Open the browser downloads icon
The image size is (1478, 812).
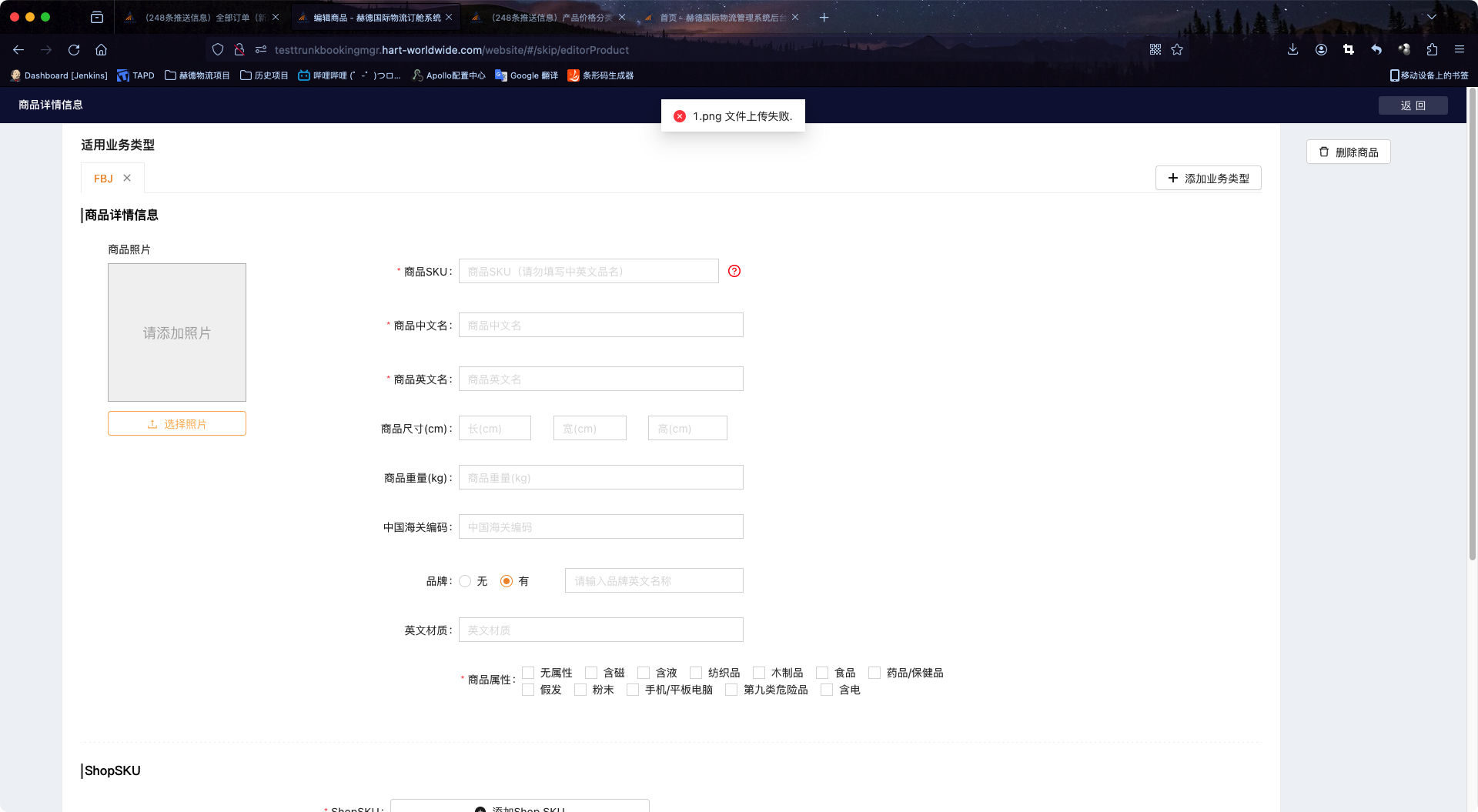click(x=1292, y=50)
